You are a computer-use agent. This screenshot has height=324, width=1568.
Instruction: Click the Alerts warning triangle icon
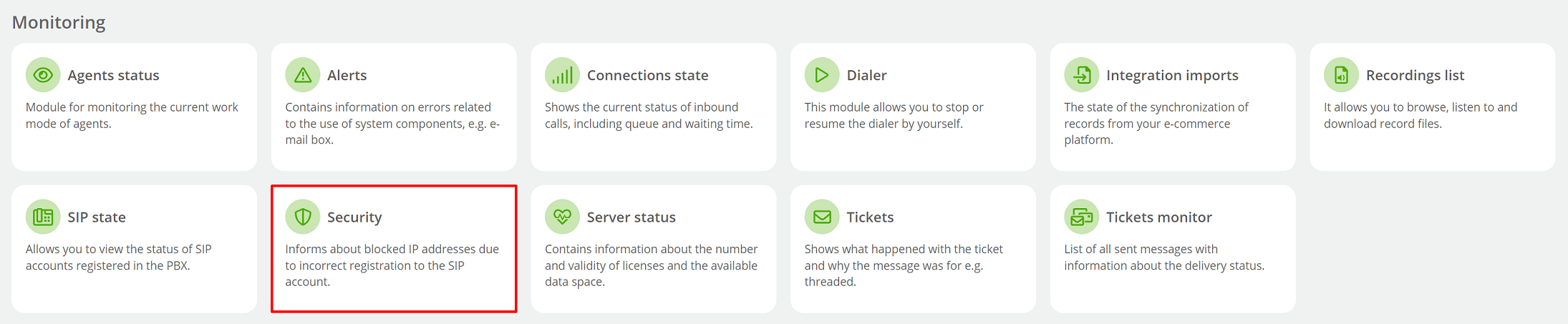[303, 75]
